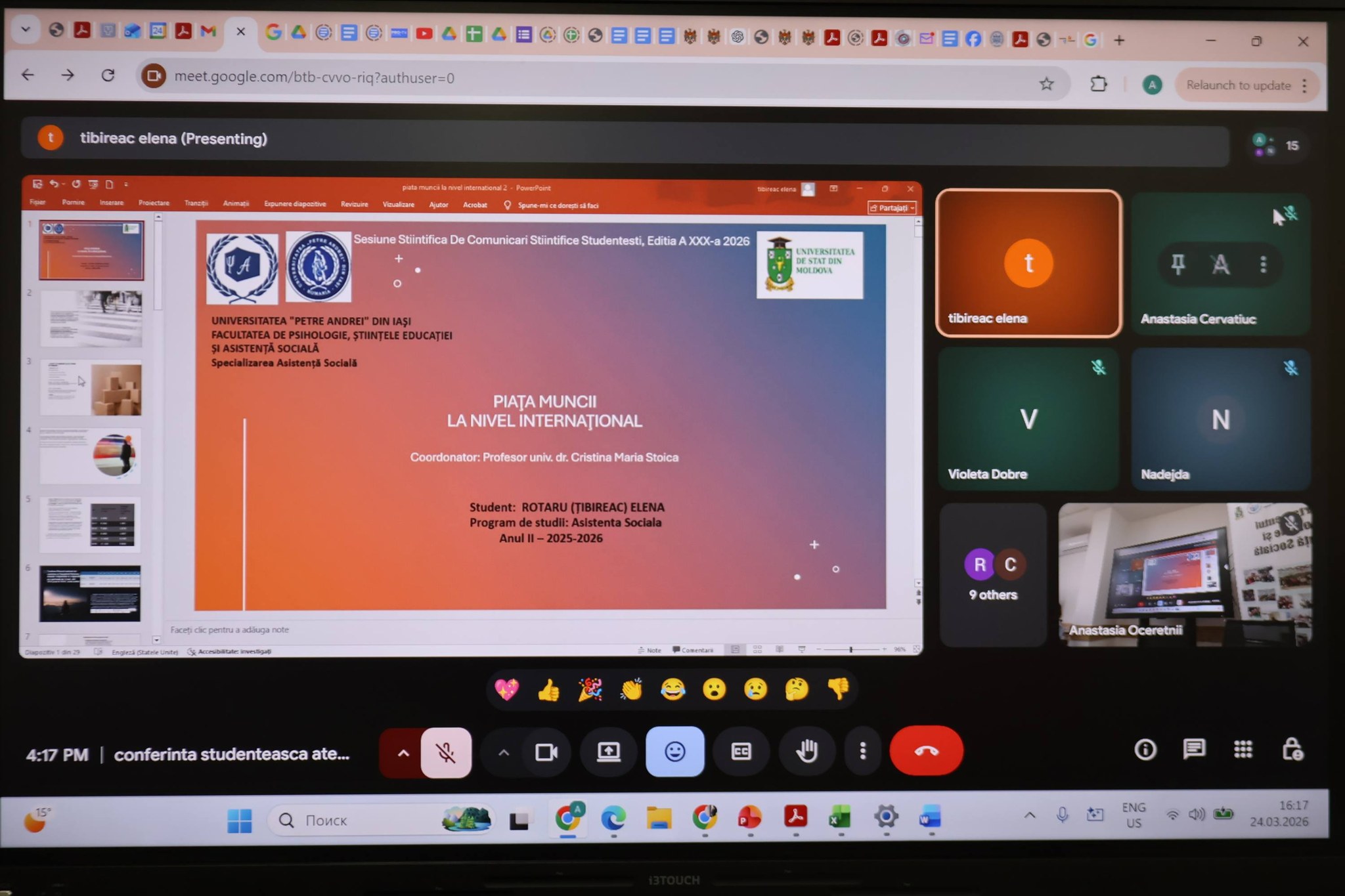Open host controls lock icon
This screenshot has height=896, width=1345.
click(1292, 749)
